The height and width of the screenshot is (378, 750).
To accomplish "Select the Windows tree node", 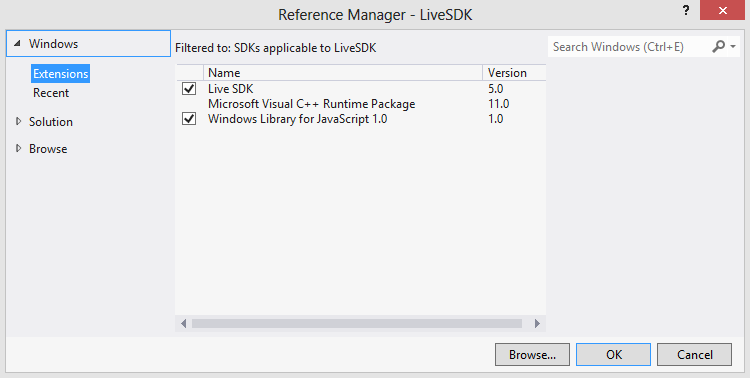I will [88, 44].
